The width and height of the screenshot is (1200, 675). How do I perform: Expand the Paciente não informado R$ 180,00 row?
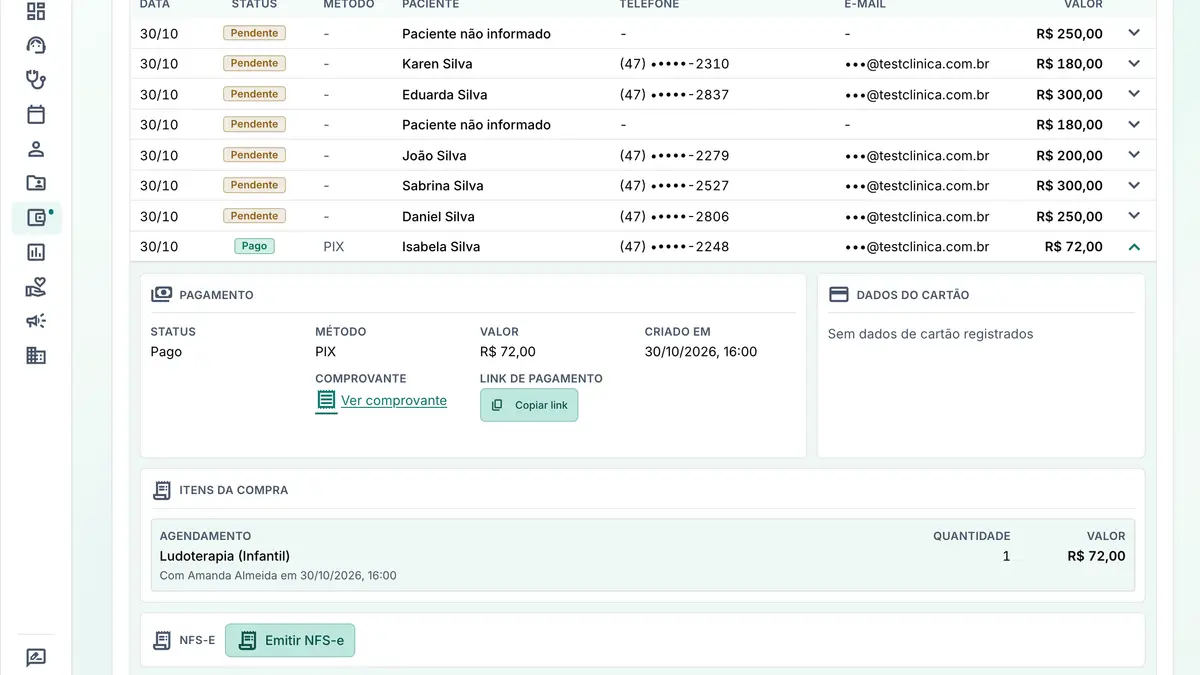[1134, 124]
